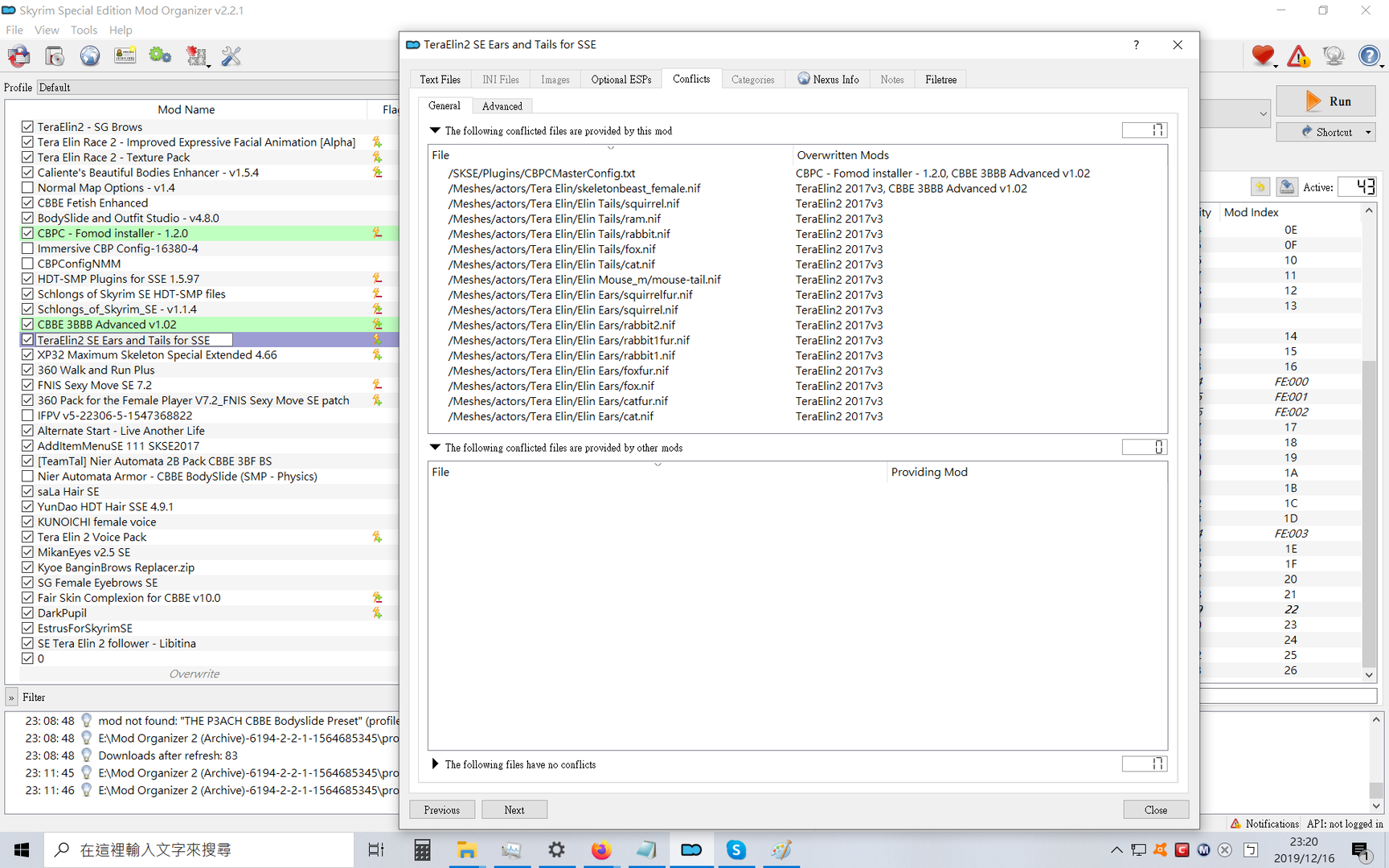The image size is (1389, 868).
Task: Open the Tools puzzle piece icon
Action: 196,56
